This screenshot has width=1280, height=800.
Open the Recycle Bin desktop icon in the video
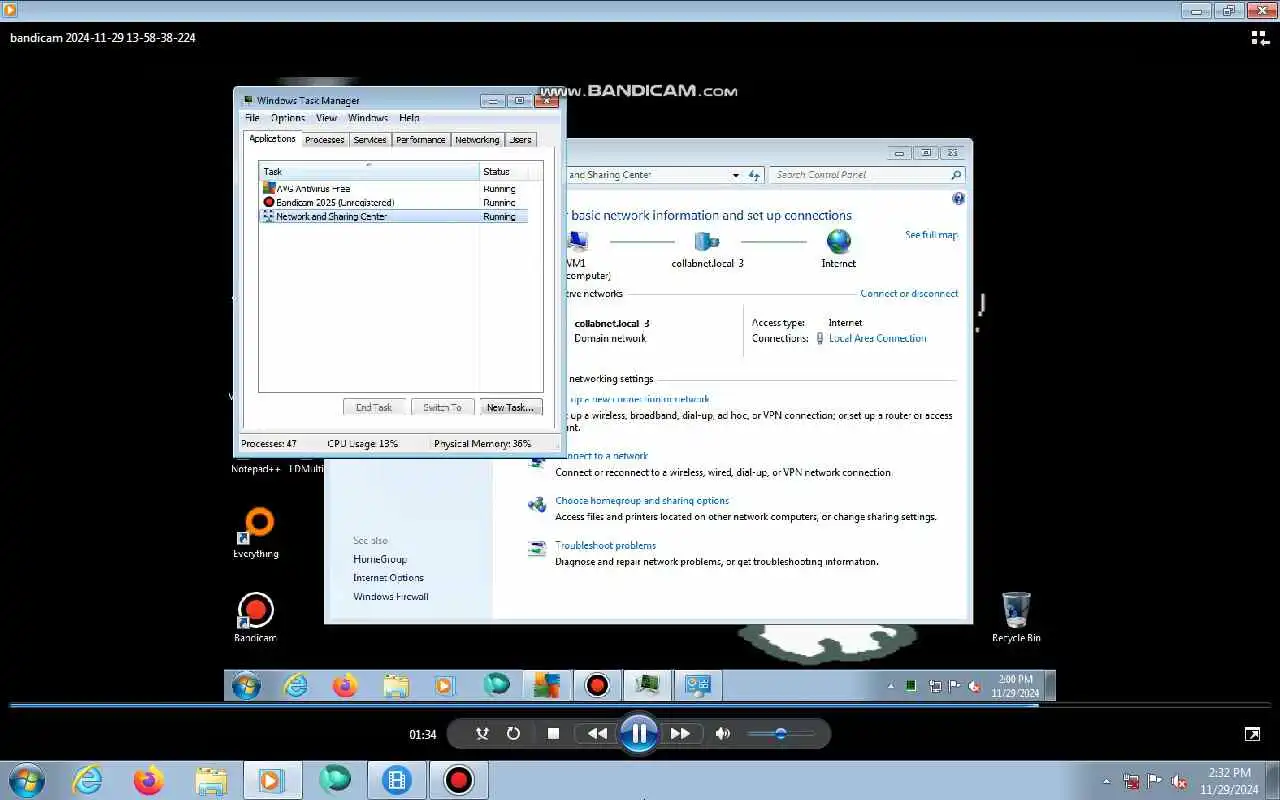(x=1016, y=617)
